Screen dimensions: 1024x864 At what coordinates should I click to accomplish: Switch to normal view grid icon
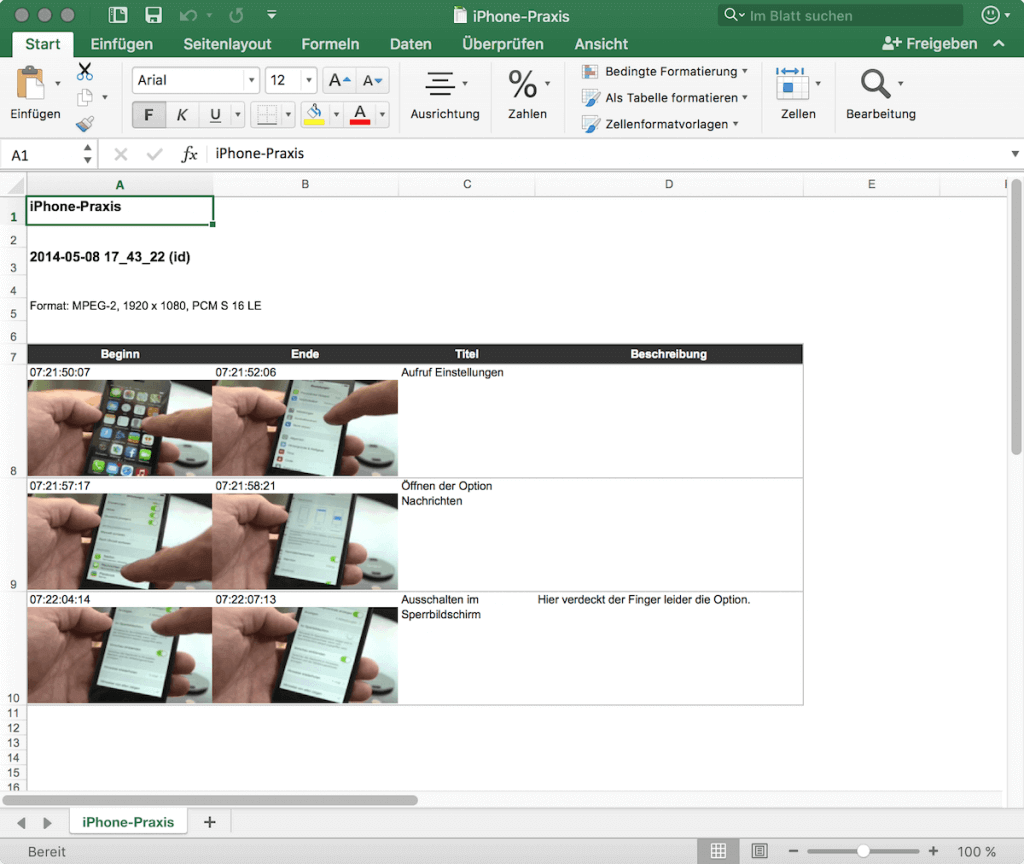pos(718,851)
